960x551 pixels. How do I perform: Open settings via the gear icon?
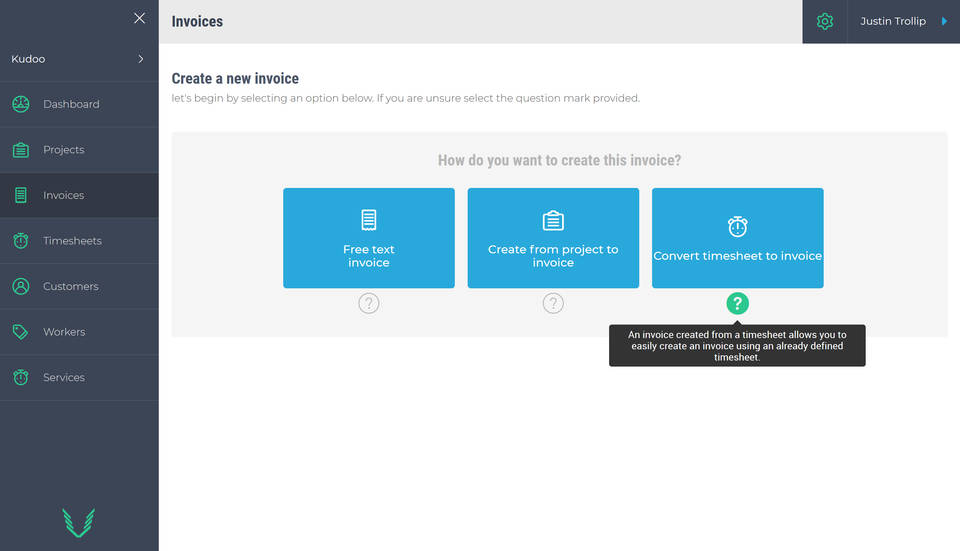pos(825,21)
